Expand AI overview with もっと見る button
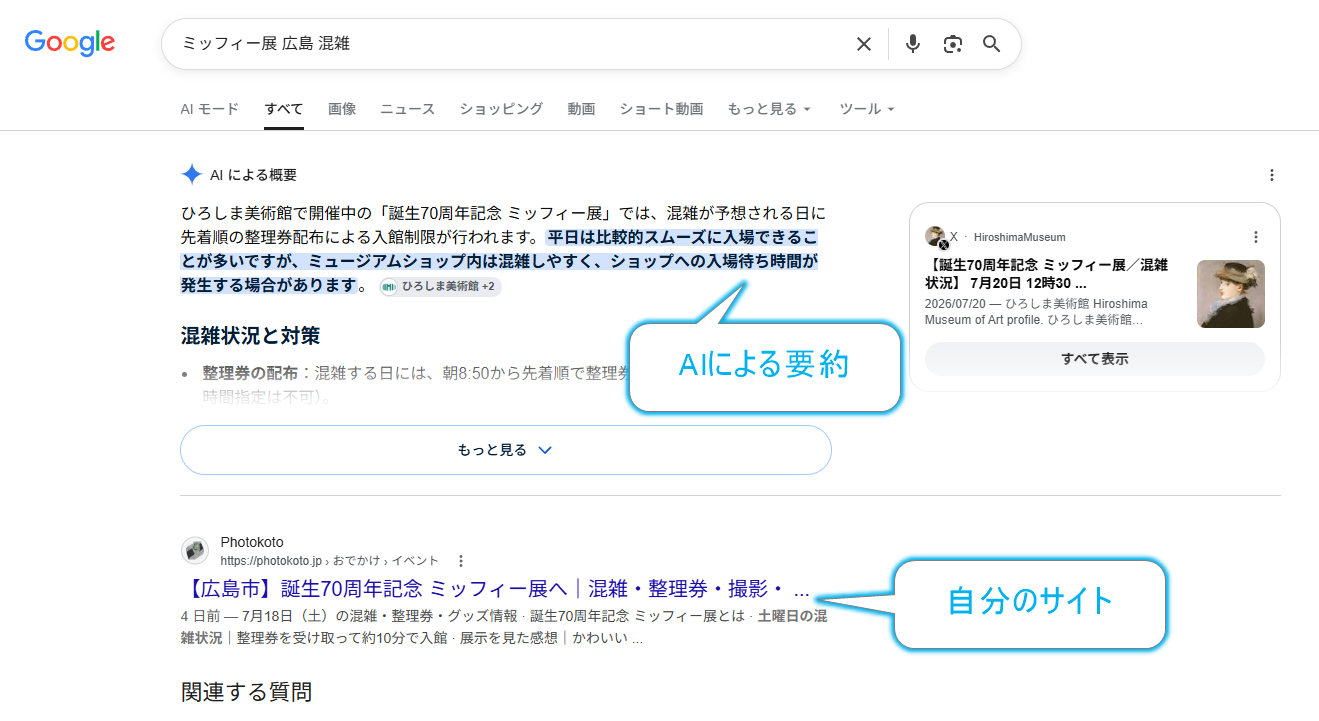 tap(506, 450)
